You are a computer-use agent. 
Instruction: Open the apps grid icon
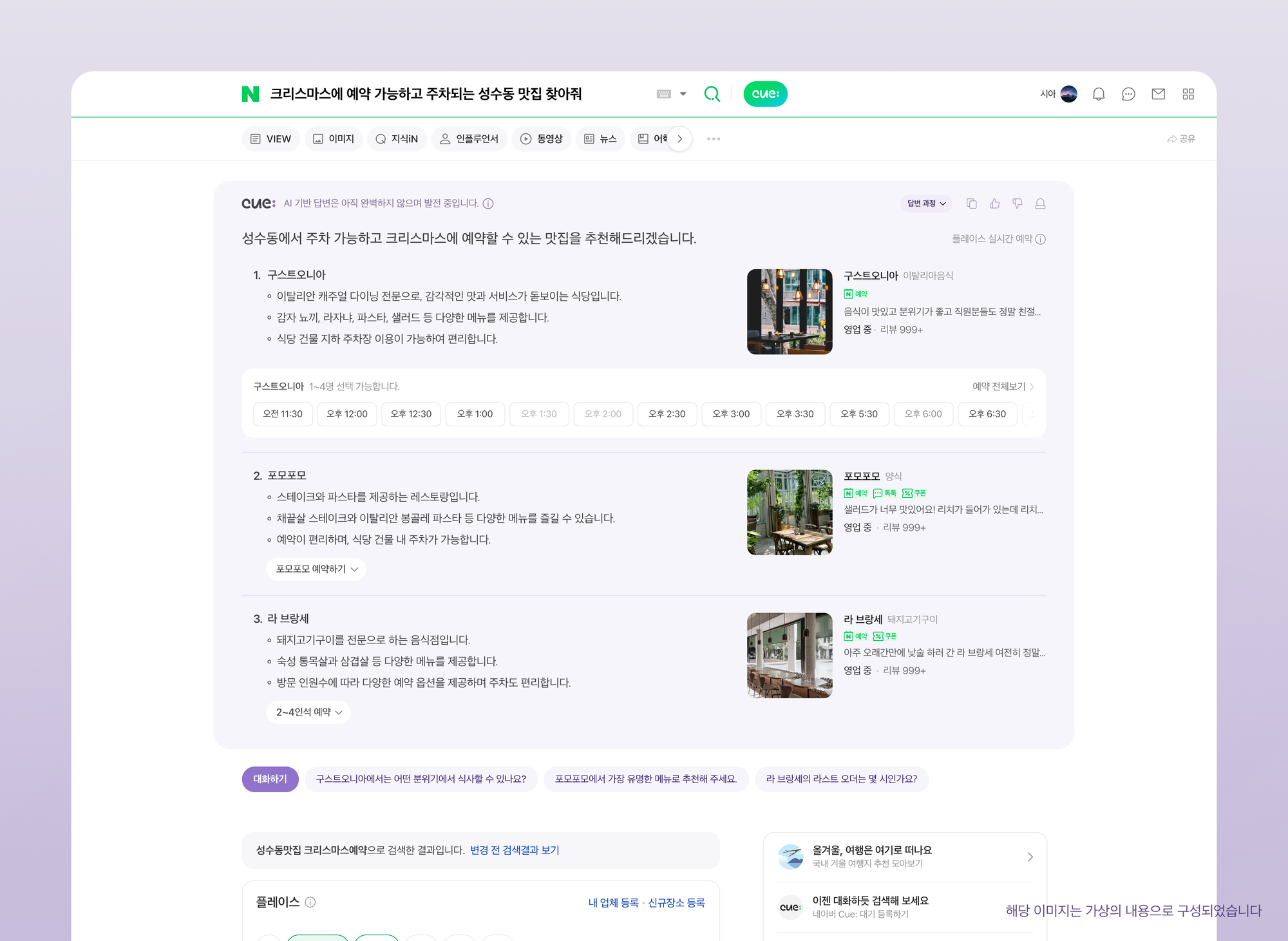(x=1188, y=94)
